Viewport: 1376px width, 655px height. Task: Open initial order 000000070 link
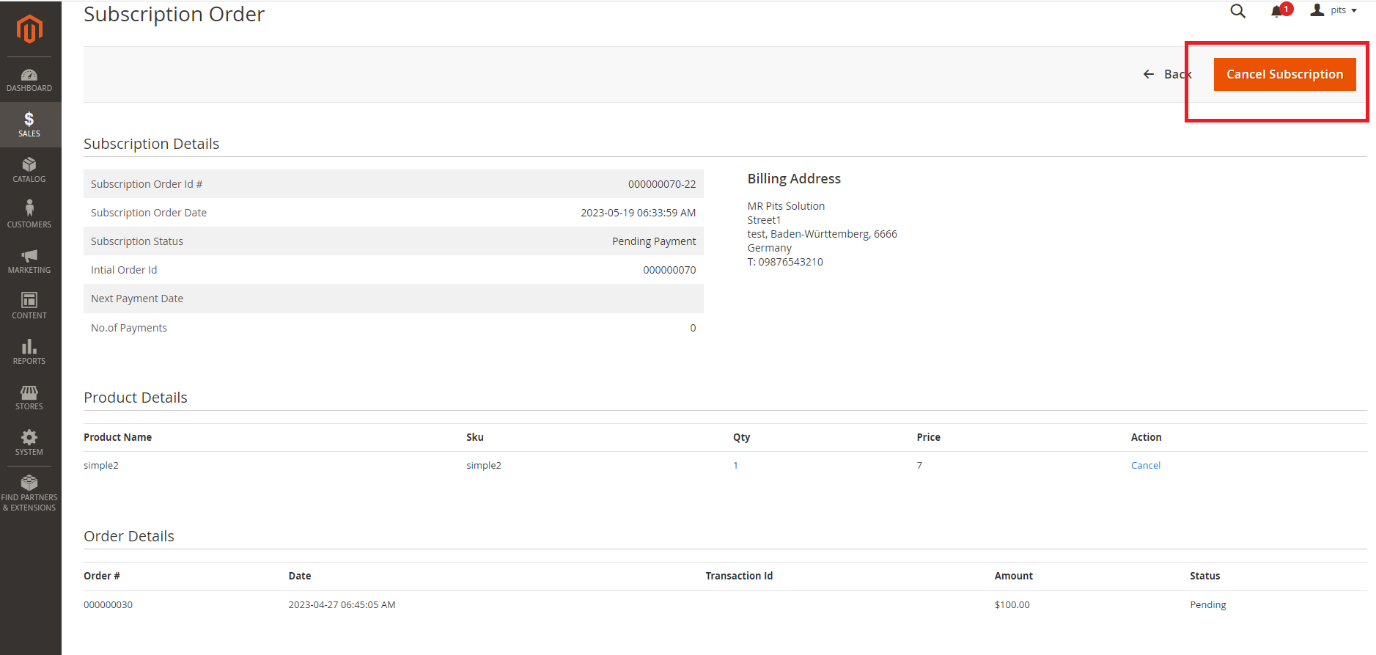(x=669, y=269)
